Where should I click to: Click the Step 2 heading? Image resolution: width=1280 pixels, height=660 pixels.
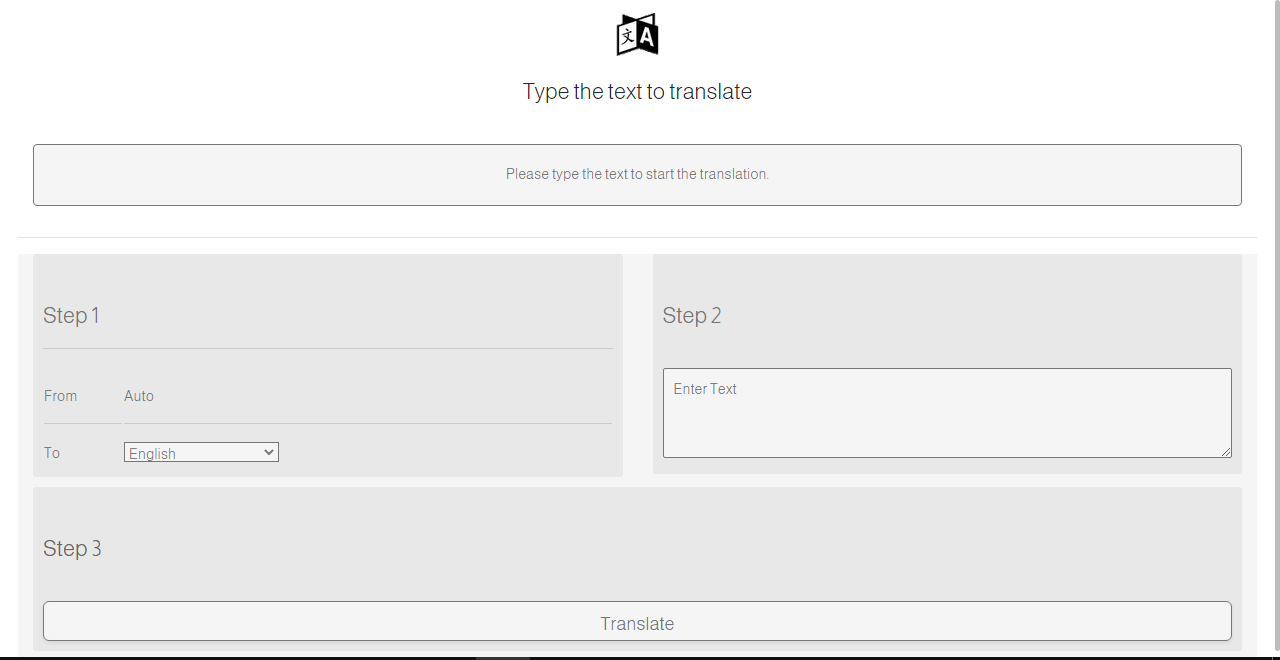coord(691,316)
